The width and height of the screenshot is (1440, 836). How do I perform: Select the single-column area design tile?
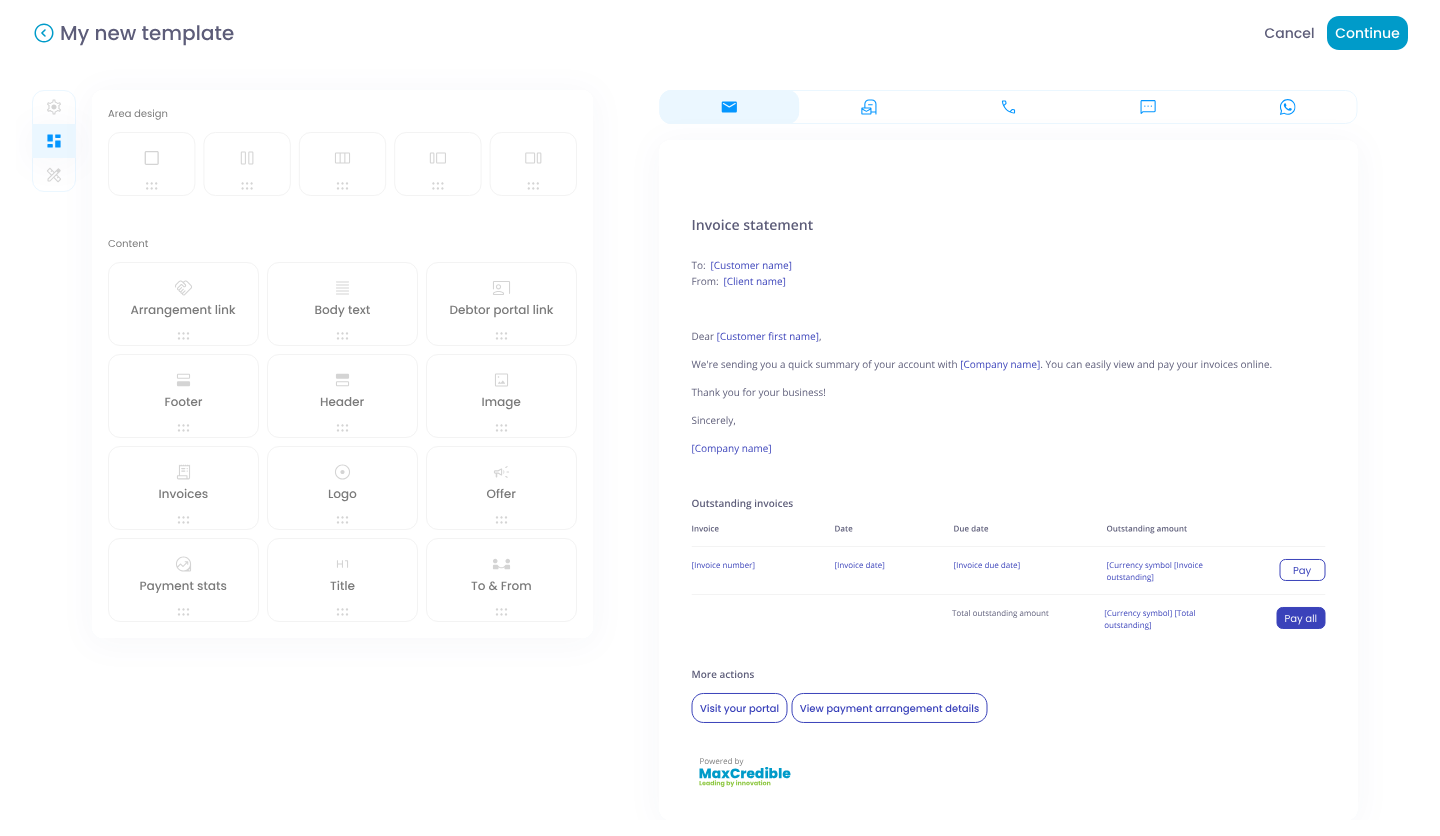coord(151,163)
